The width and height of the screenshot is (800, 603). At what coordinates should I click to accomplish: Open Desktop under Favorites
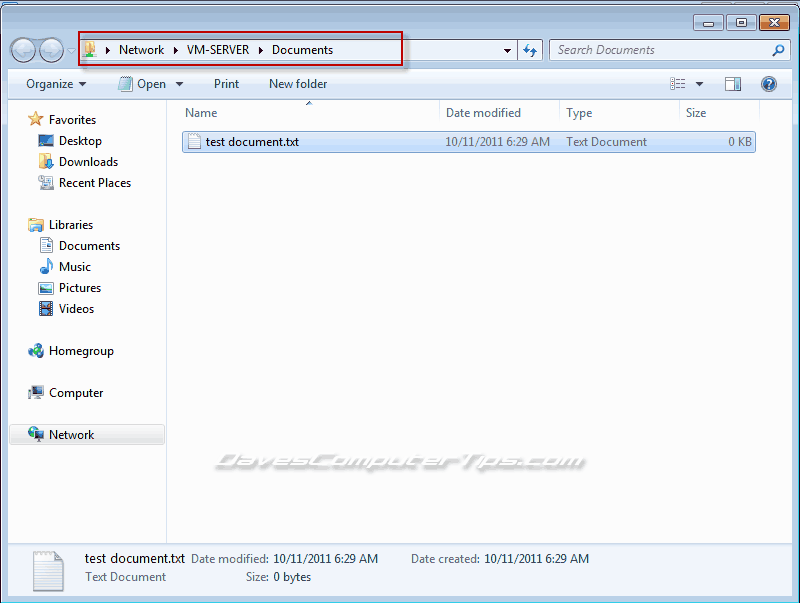[x=80, y=141]
